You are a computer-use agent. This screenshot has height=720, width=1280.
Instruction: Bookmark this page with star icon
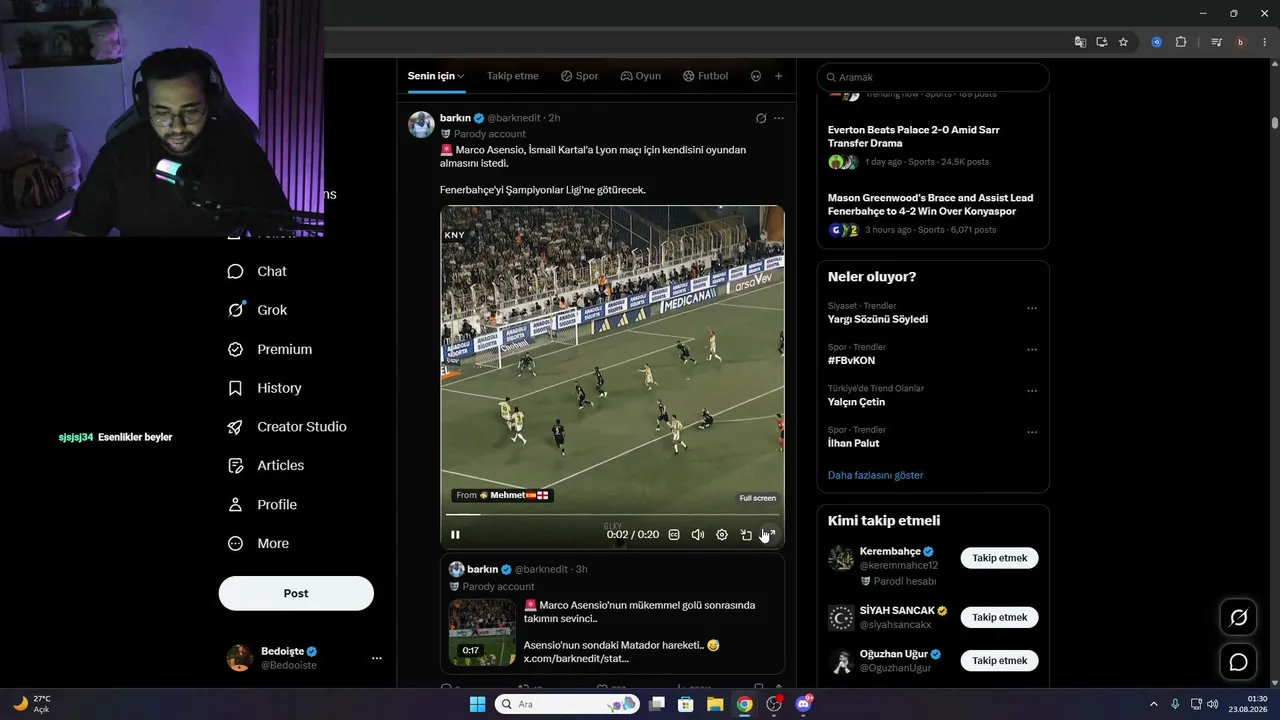coord(1123,42)
